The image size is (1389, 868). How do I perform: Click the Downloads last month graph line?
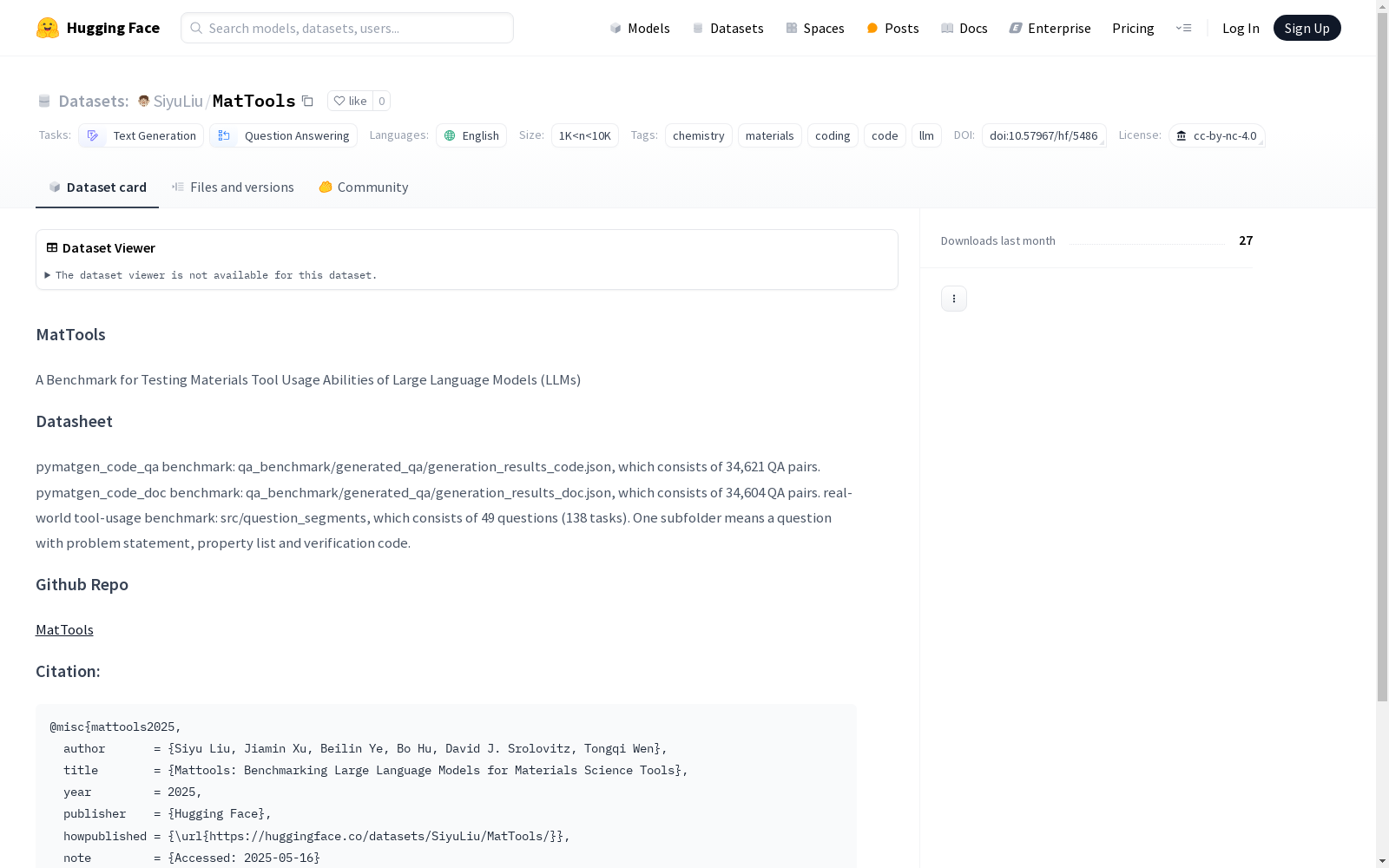pos(1147,244)
